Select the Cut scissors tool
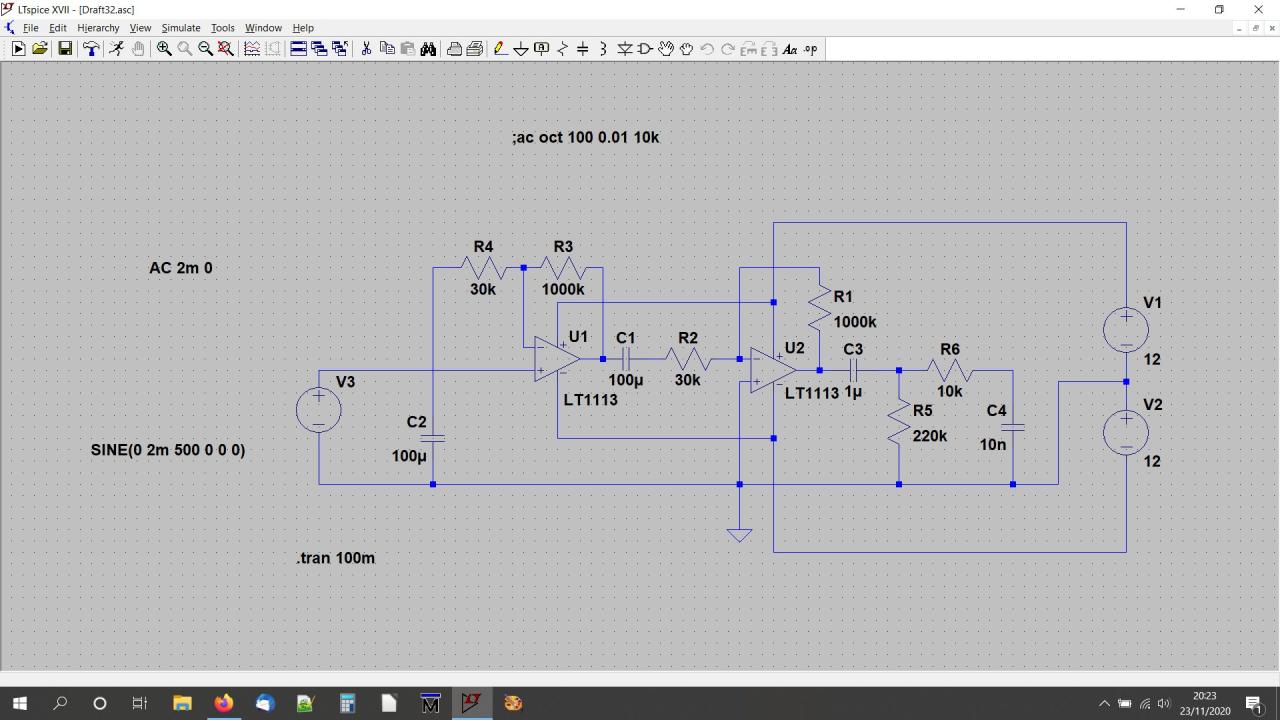This screenshot has height=720, width=1280. pos(366,49)
